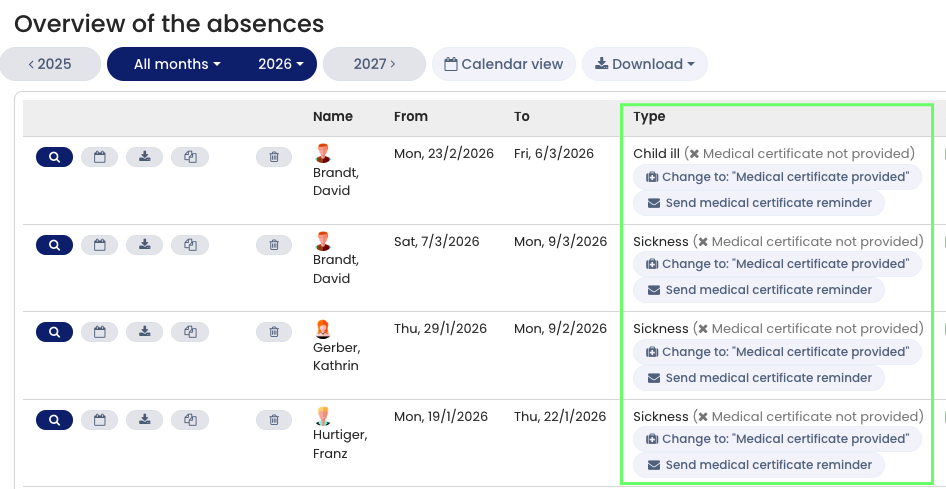Click Hurtiger, Franz's avatar picture

pyautogui.click(x=322, y=416)
